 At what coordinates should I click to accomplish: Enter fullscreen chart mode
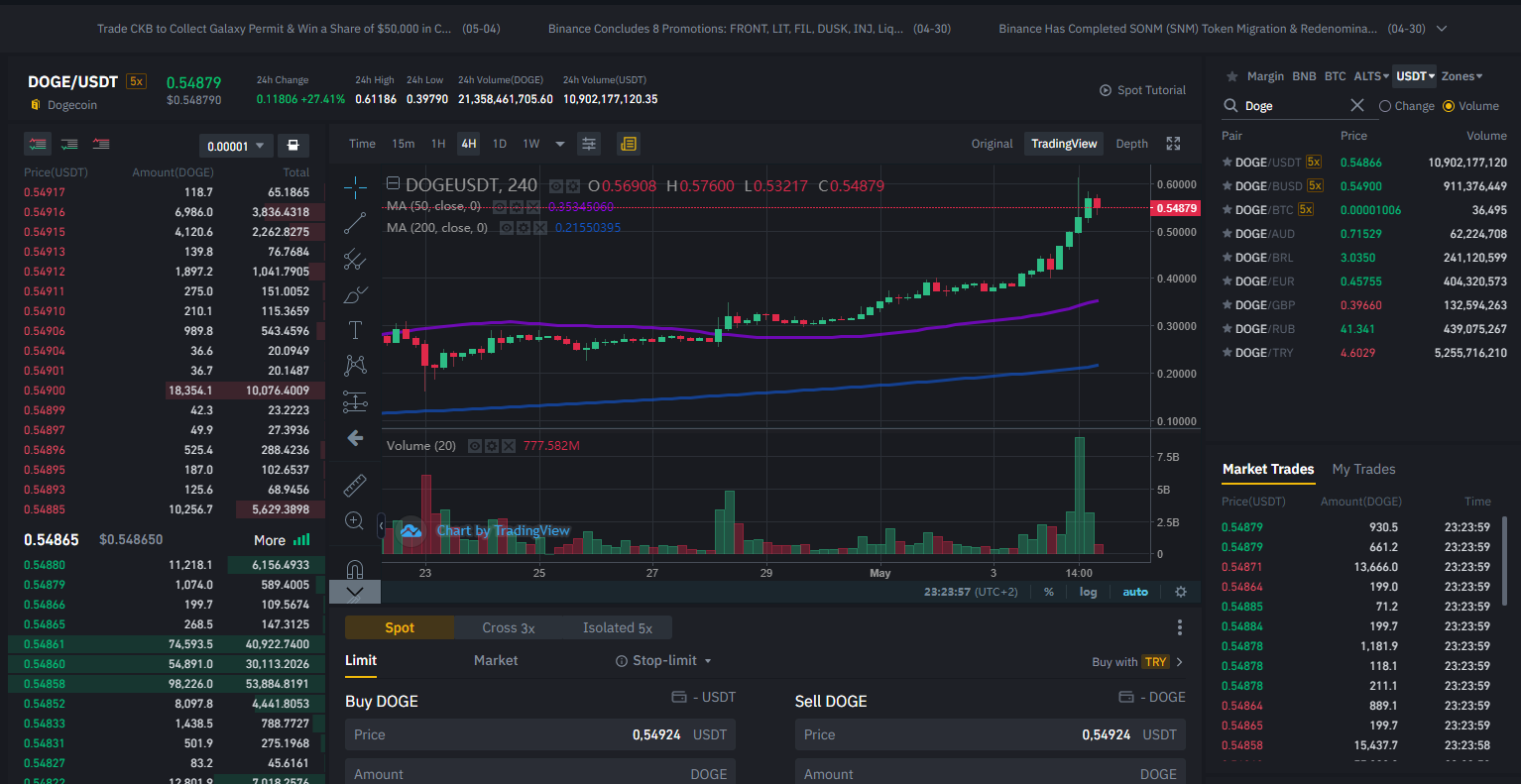tap(1173, 144)
